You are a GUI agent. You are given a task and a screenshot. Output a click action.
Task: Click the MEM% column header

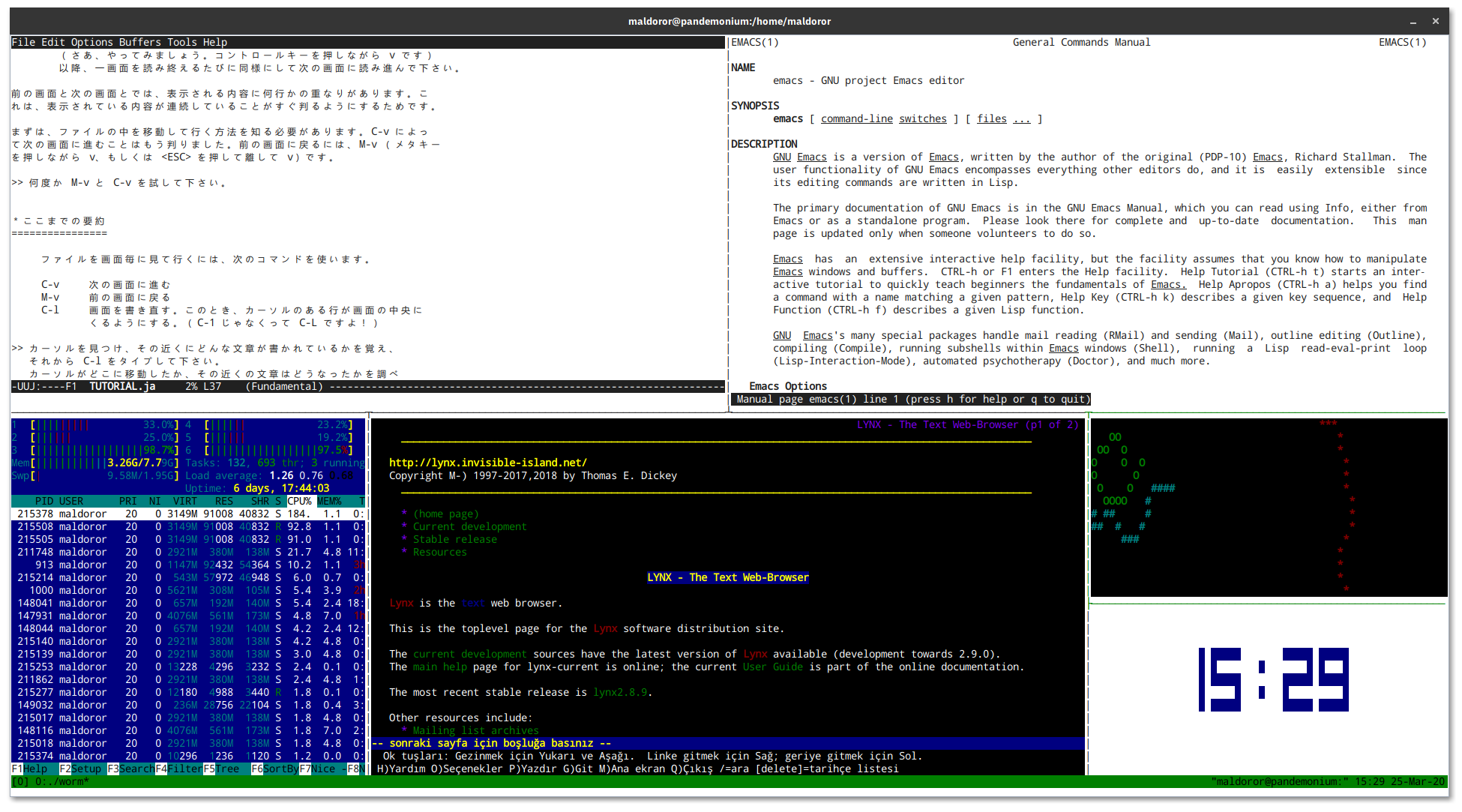pos(329,501)
